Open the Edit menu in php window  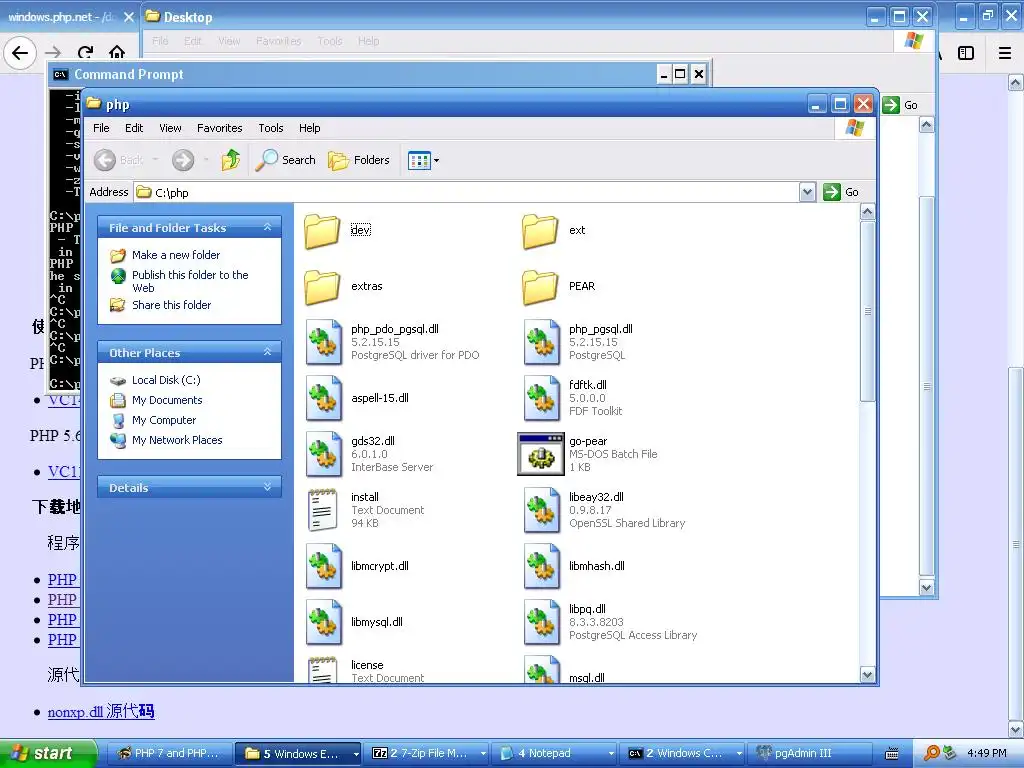click(134, 128)
